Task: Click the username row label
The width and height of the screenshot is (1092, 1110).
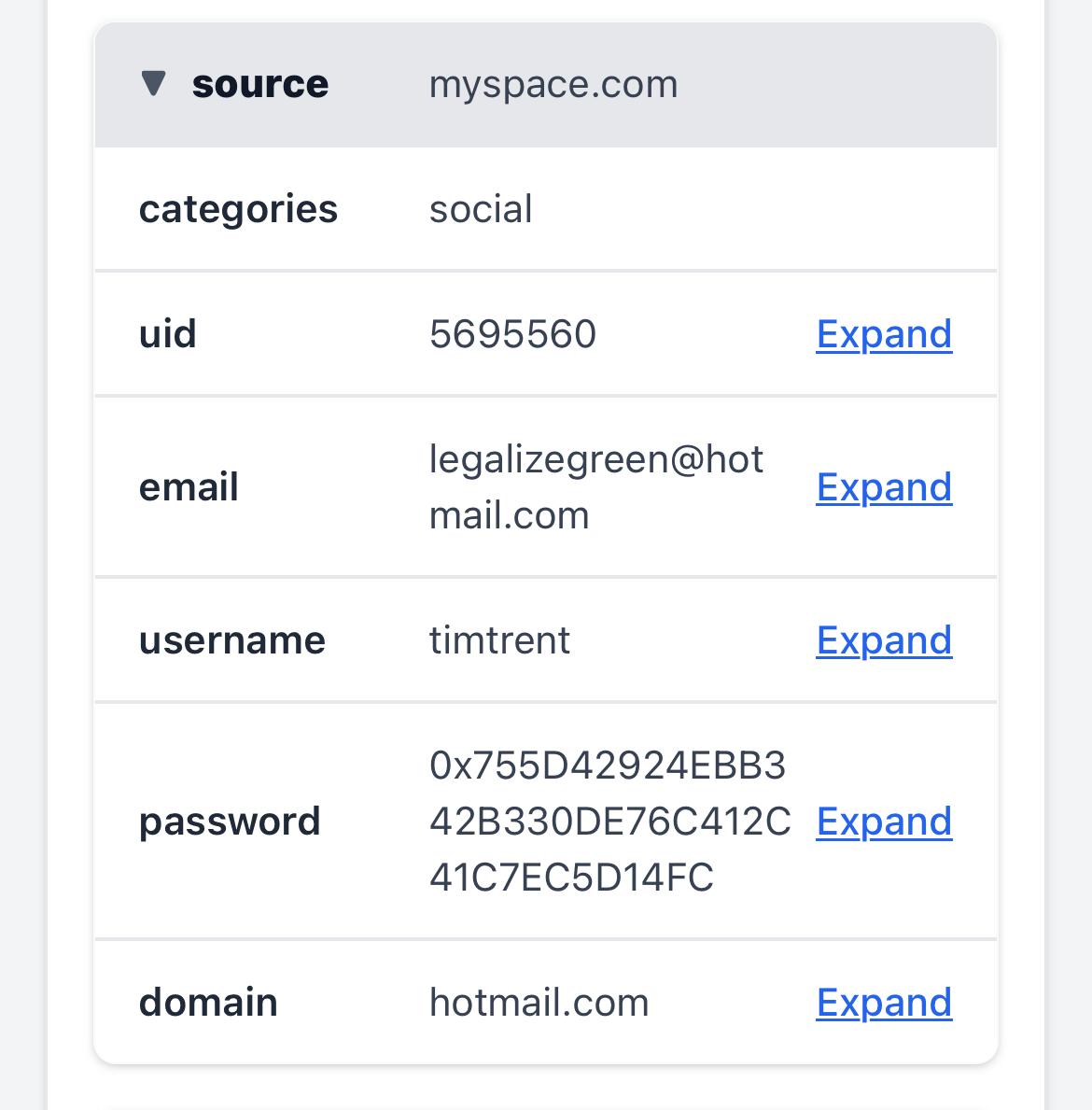Action: 231,640
